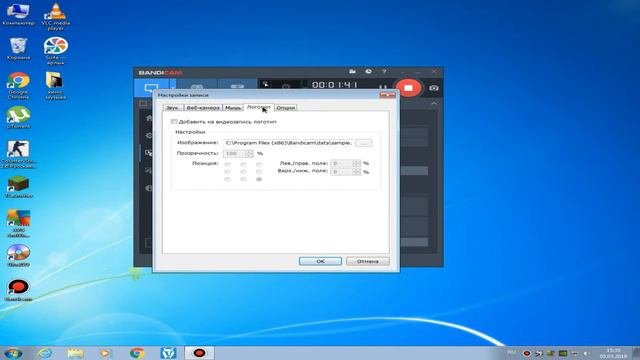Select Bandicam game recording mode gamepad icon

[197, 87]
